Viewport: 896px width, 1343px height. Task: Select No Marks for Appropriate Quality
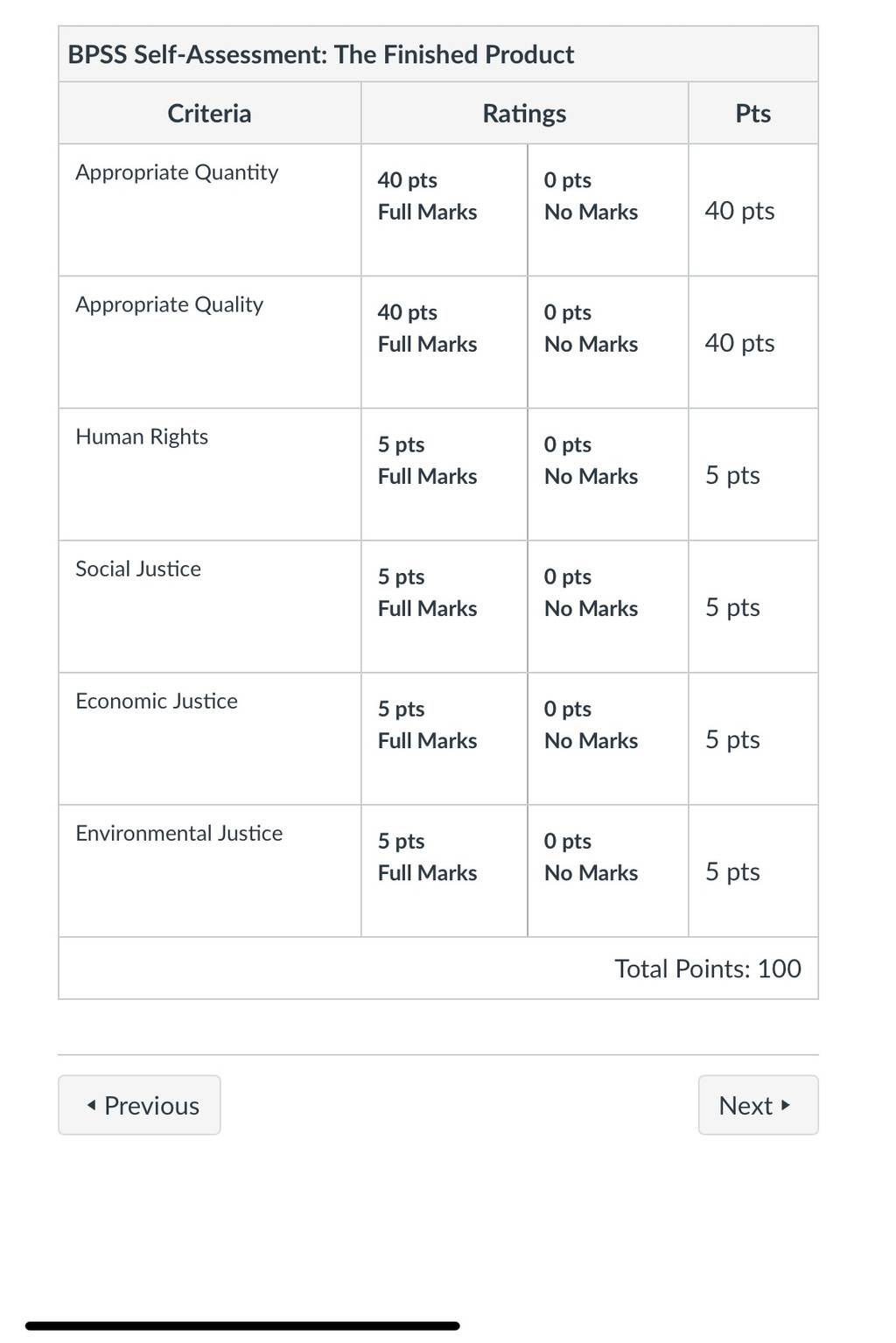tap(608, 342)
